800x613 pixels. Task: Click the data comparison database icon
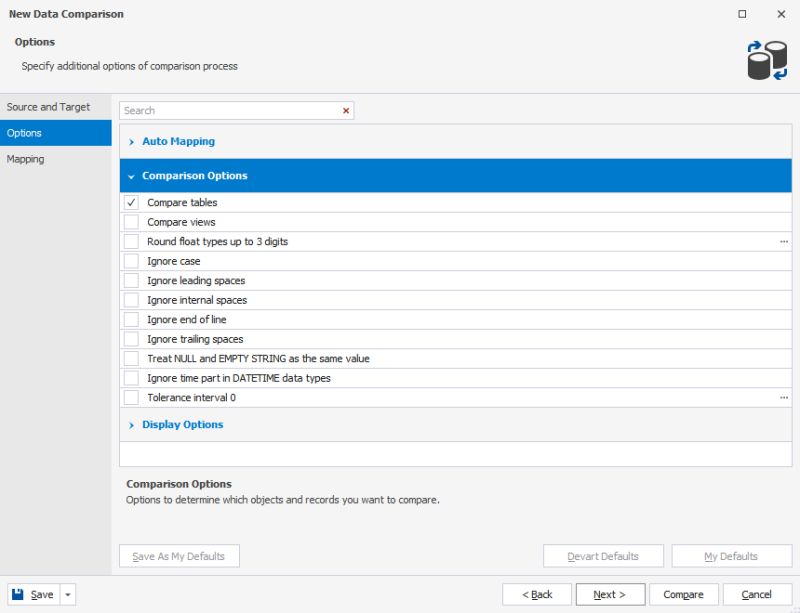(764, 55)
